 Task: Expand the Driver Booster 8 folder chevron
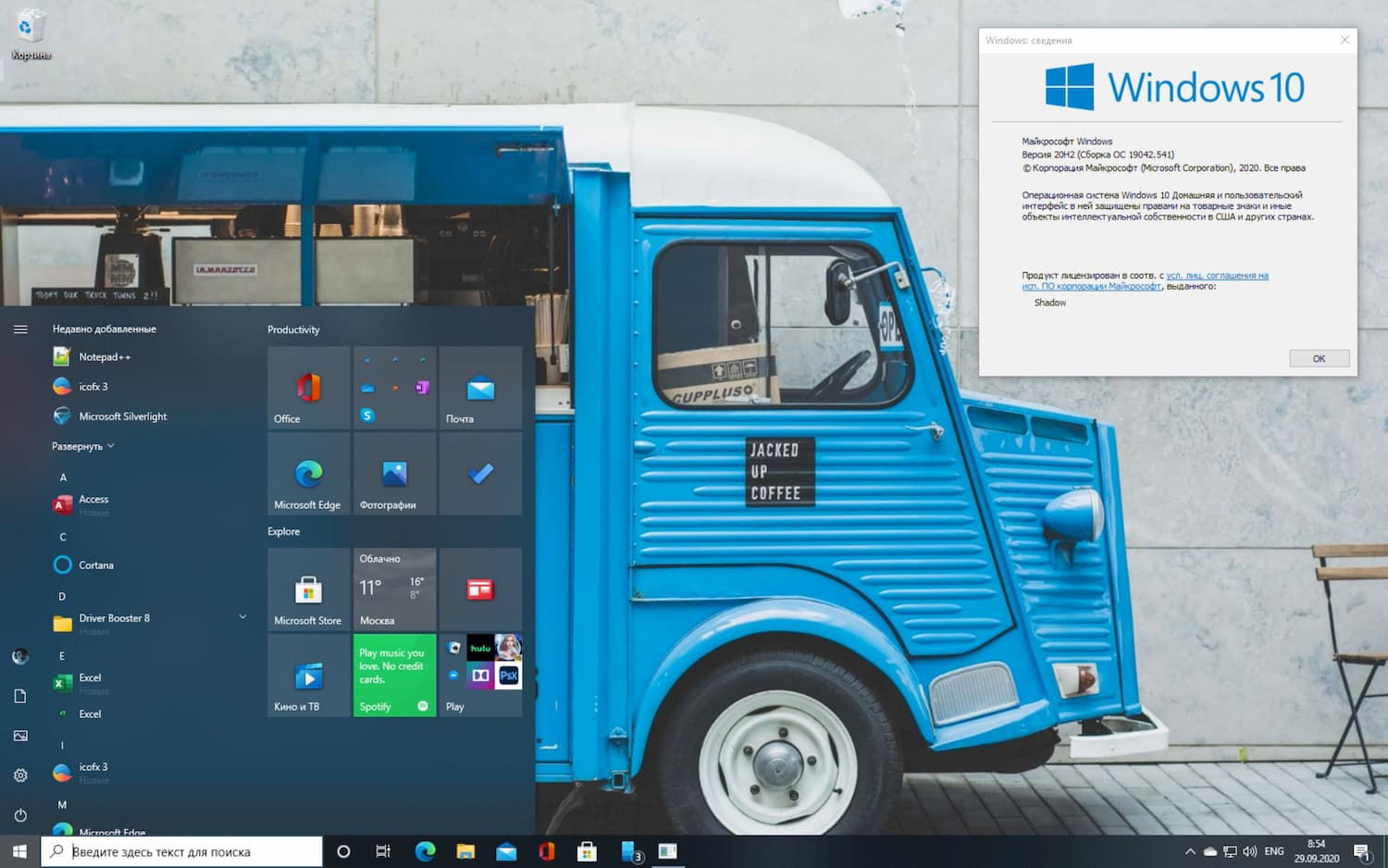pos(242,617)
